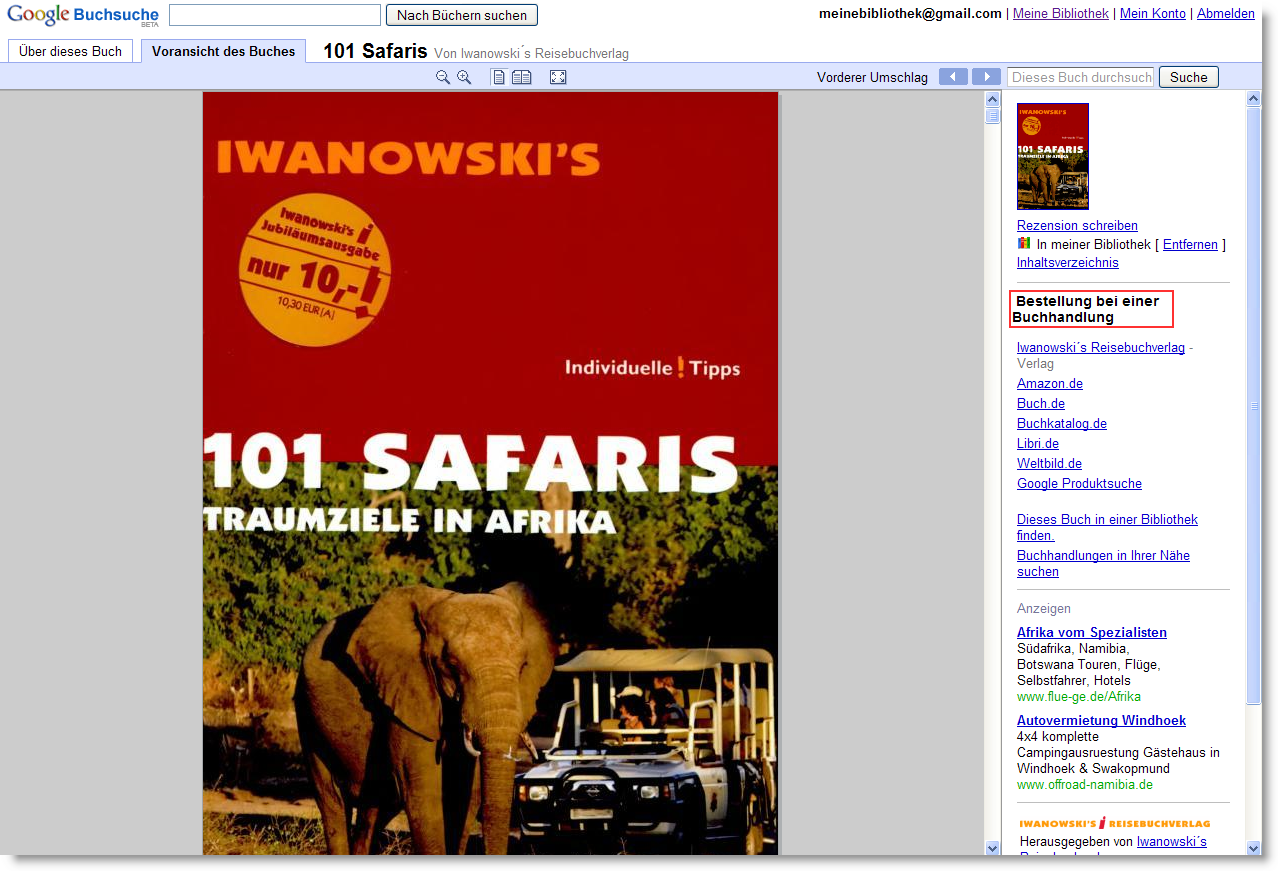The height and width of the screenshot is (871, 1278).
Task: Go to previous page arrow button
Action: point(954,77)
